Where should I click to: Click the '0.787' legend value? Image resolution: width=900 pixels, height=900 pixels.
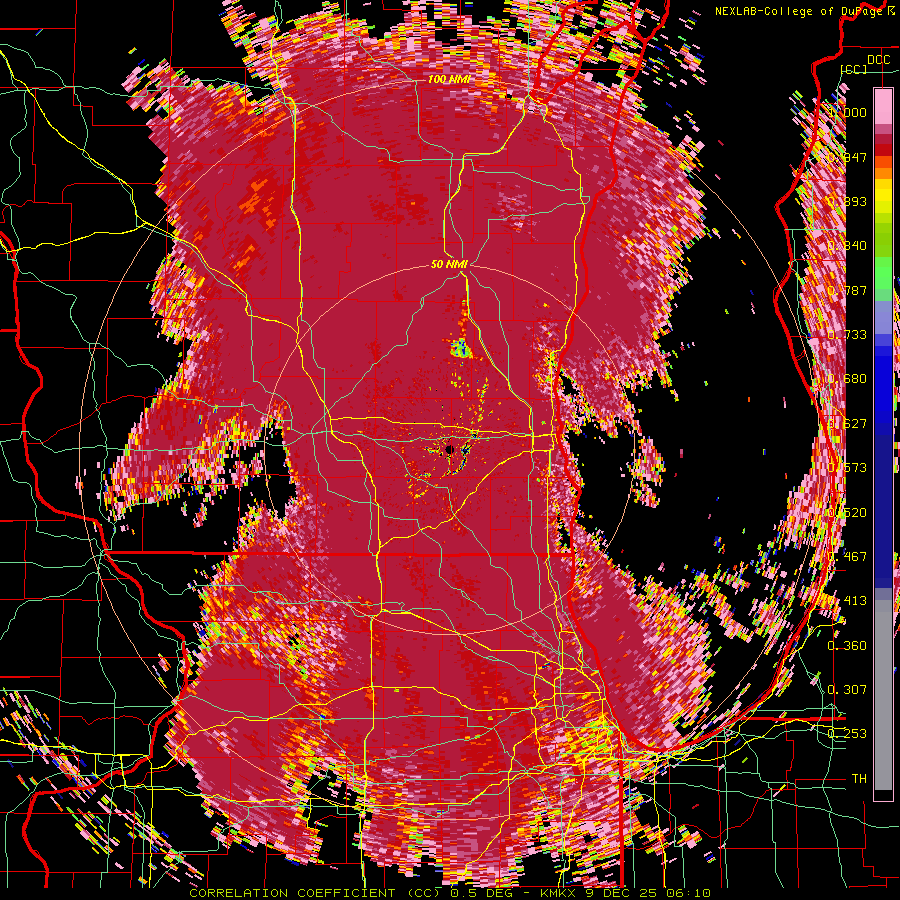click(x=847, y=290)
